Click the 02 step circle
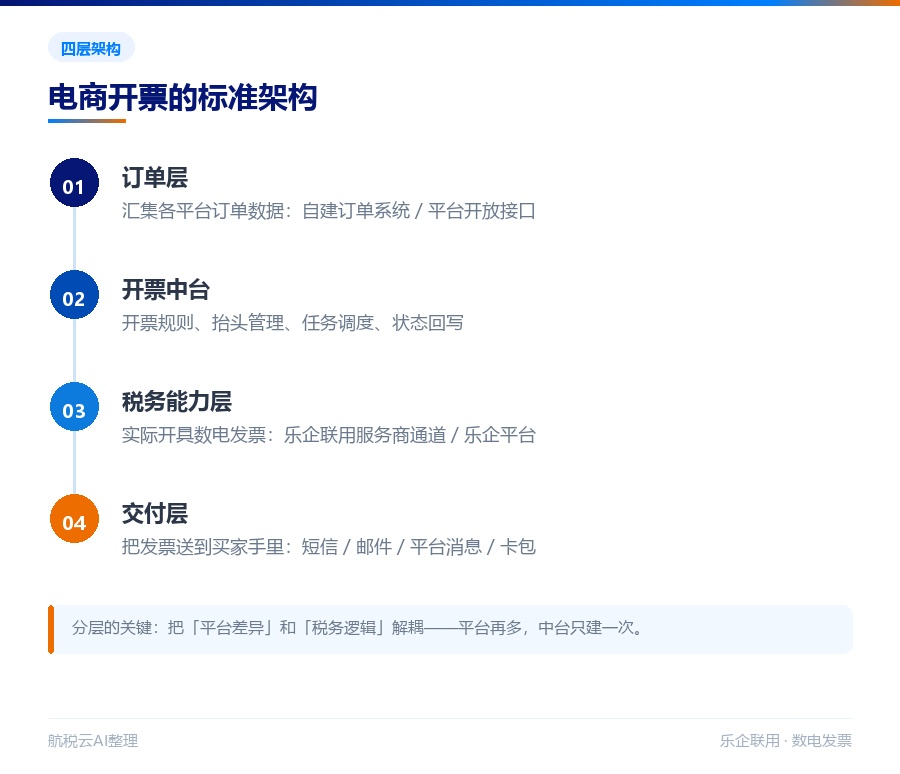 pyautogui.click(x=75, y=295)
